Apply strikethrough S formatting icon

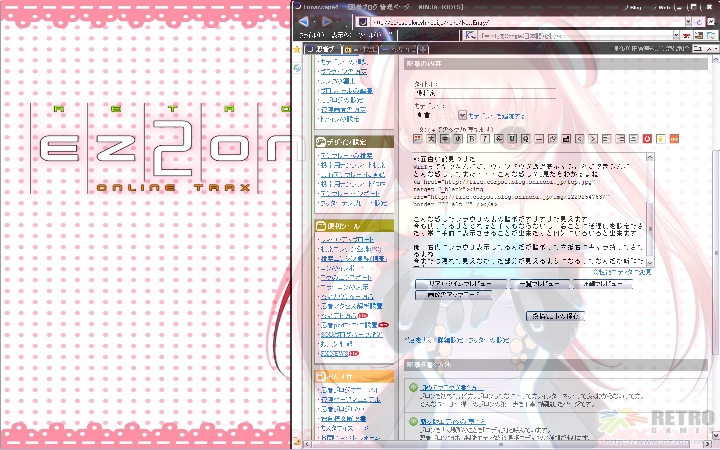click(x=499, y=138)
